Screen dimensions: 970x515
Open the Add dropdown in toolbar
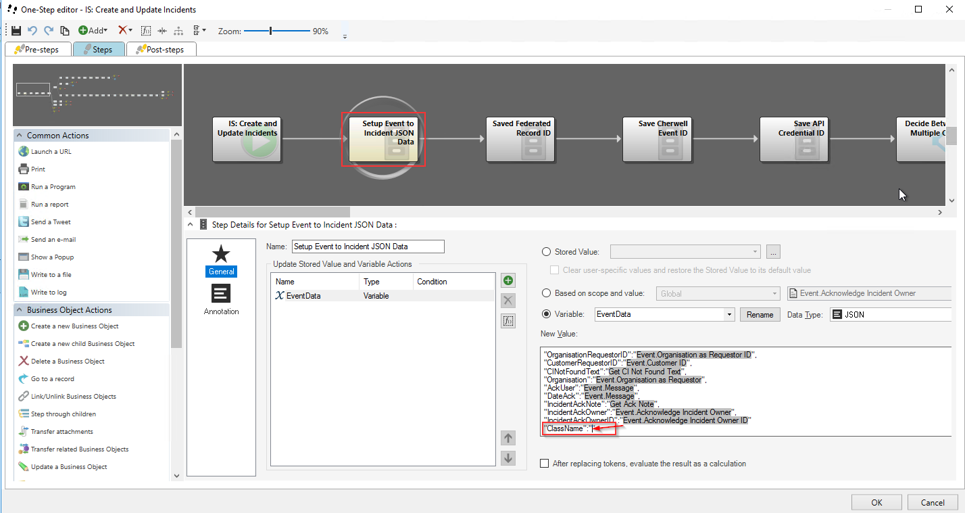tap(93, 31)
